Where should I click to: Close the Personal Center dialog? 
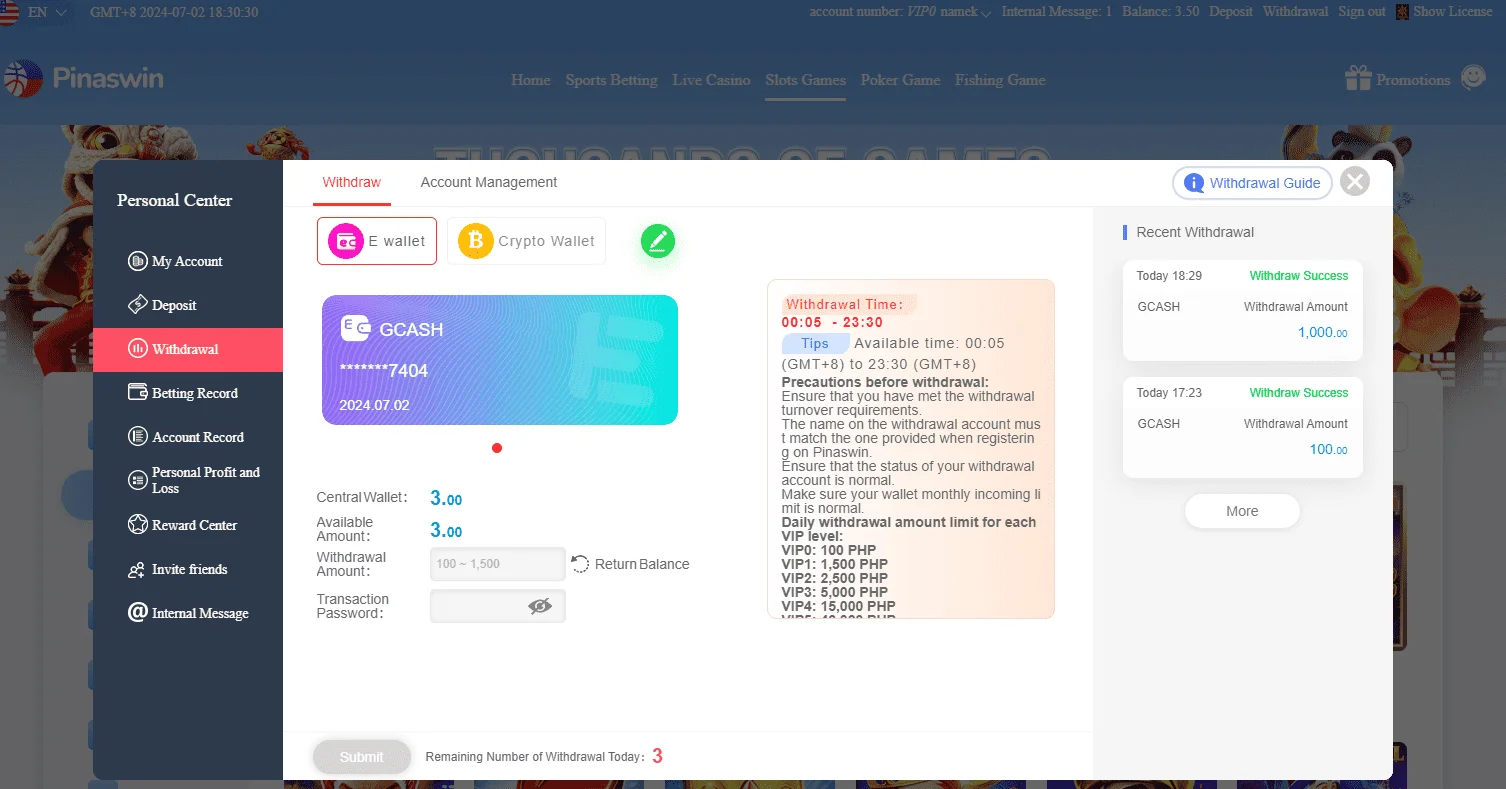pos(1355,181)
